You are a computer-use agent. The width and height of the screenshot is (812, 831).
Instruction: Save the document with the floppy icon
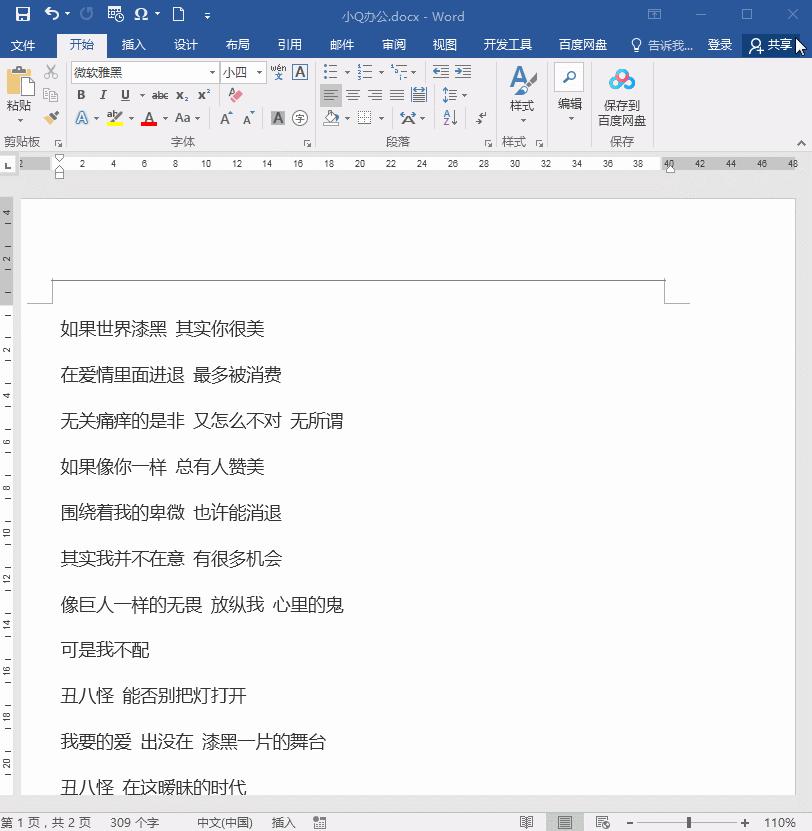[22, 14]
